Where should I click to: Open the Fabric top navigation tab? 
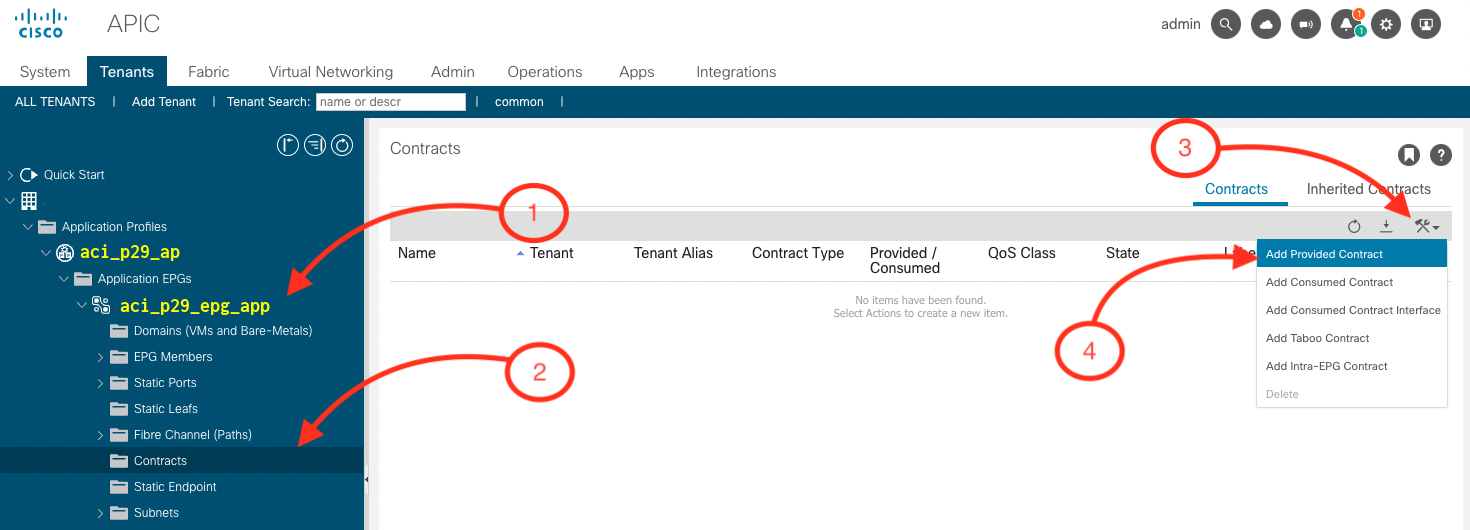click(x=208, y=72)
